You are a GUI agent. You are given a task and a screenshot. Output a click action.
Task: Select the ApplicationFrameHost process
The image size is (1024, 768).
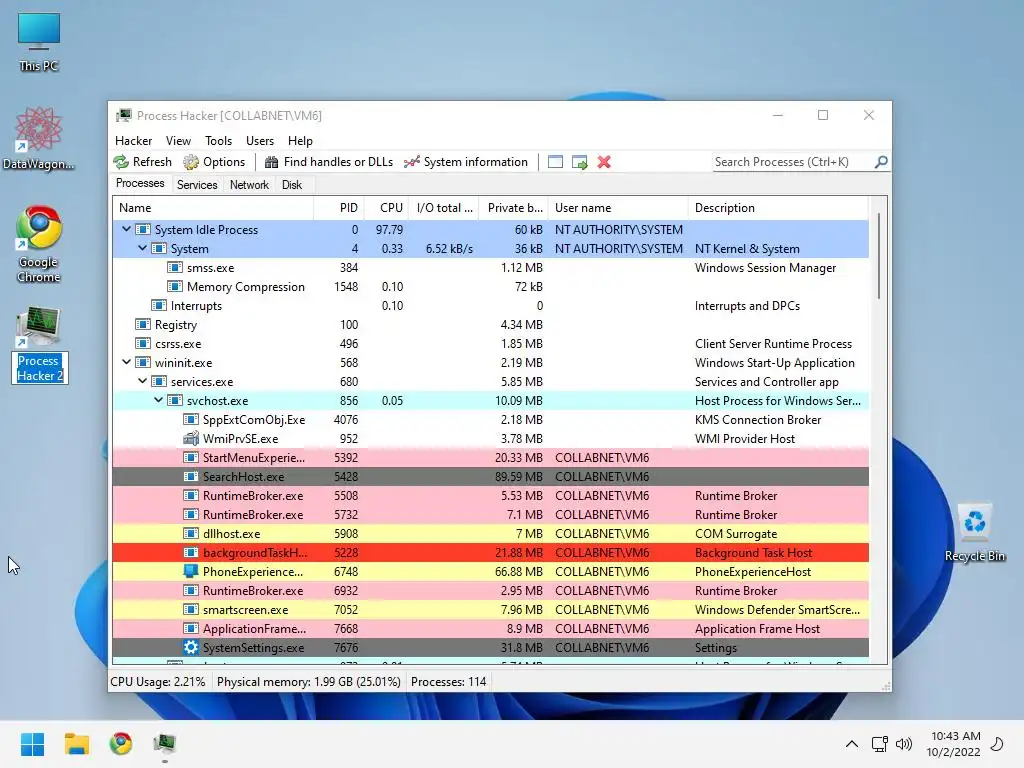(x=490, y=628)
